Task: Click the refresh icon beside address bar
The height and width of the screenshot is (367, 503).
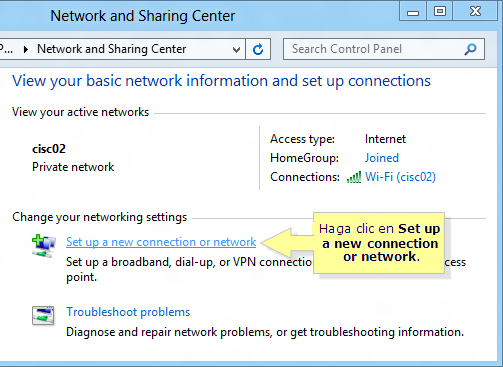Action: tap(258, 49)
